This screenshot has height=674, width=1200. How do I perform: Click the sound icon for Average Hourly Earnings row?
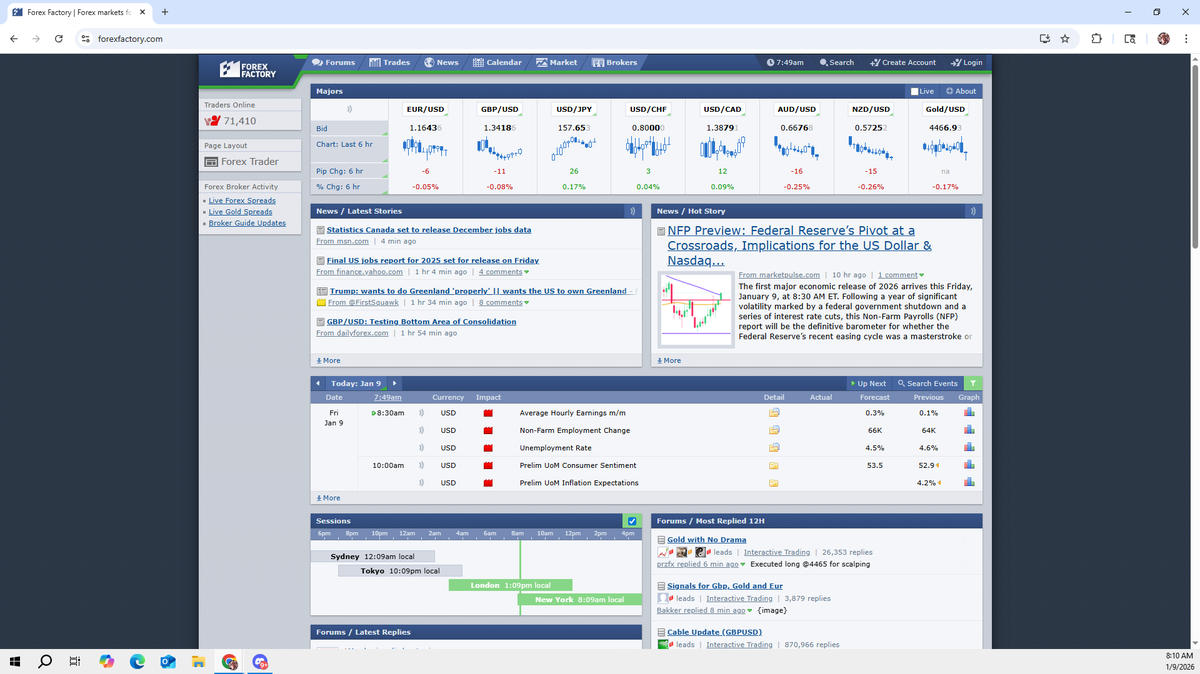(422, 412)
